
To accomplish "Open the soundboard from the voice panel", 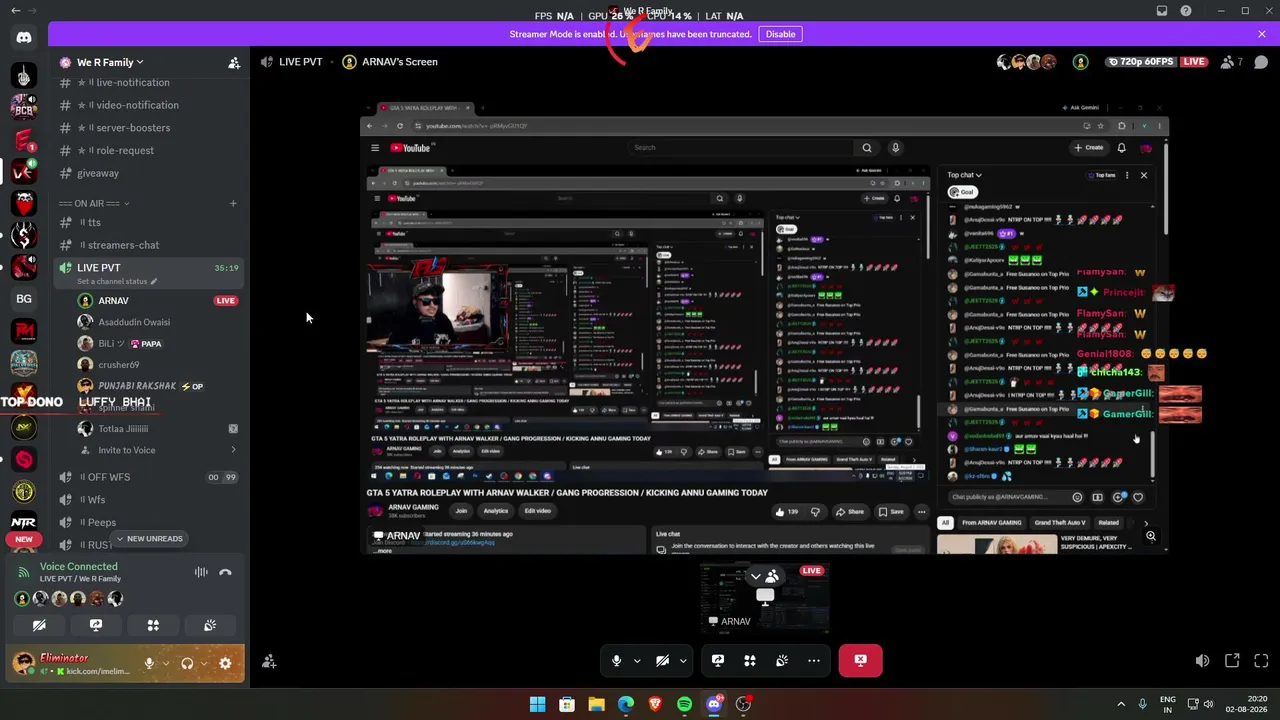I will pyautogui.click(x=210, y=626).
